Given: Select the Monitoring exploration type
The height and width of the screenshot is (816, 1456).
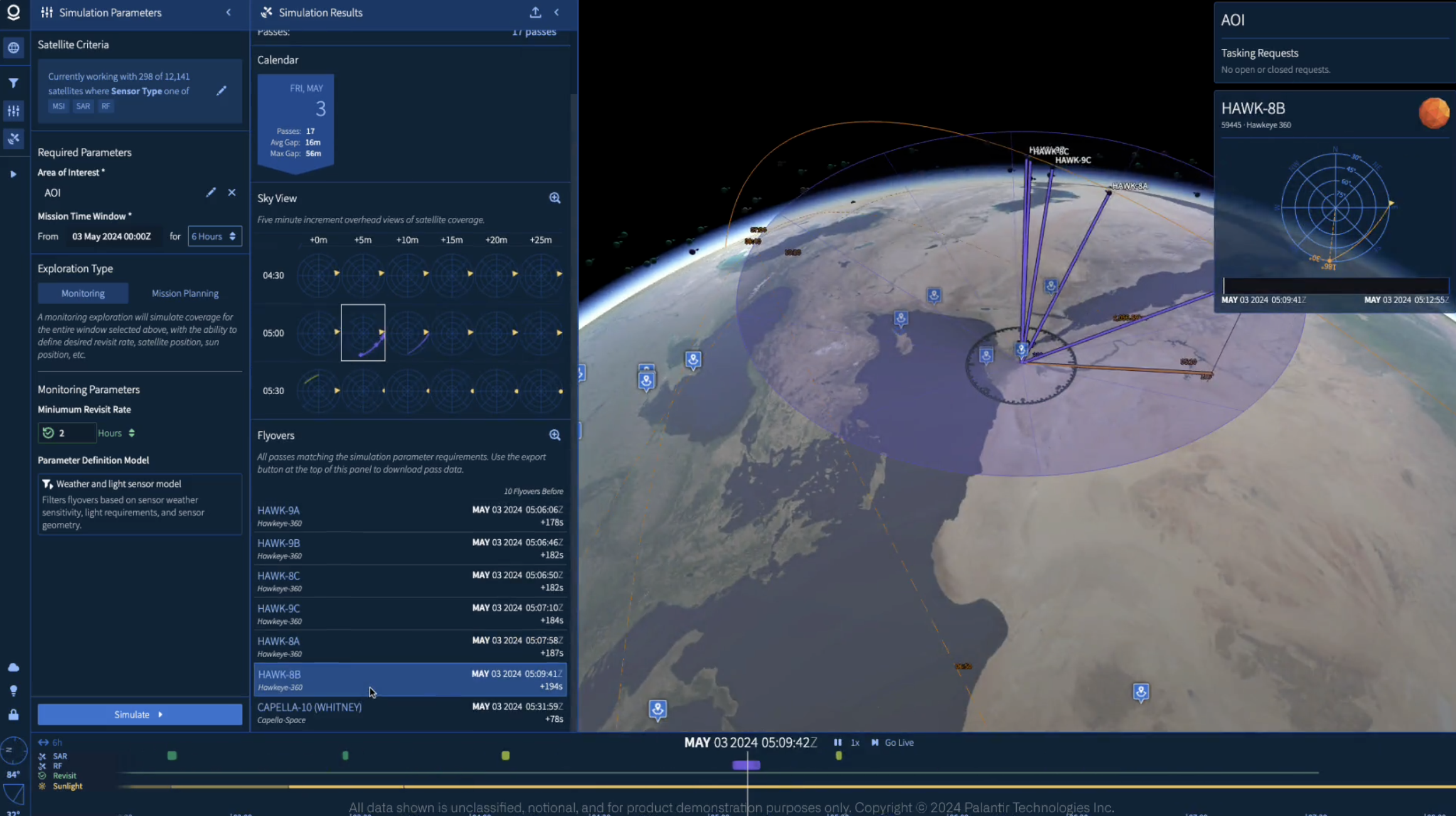Looking at the screenshot, I should tap(83, 293).
